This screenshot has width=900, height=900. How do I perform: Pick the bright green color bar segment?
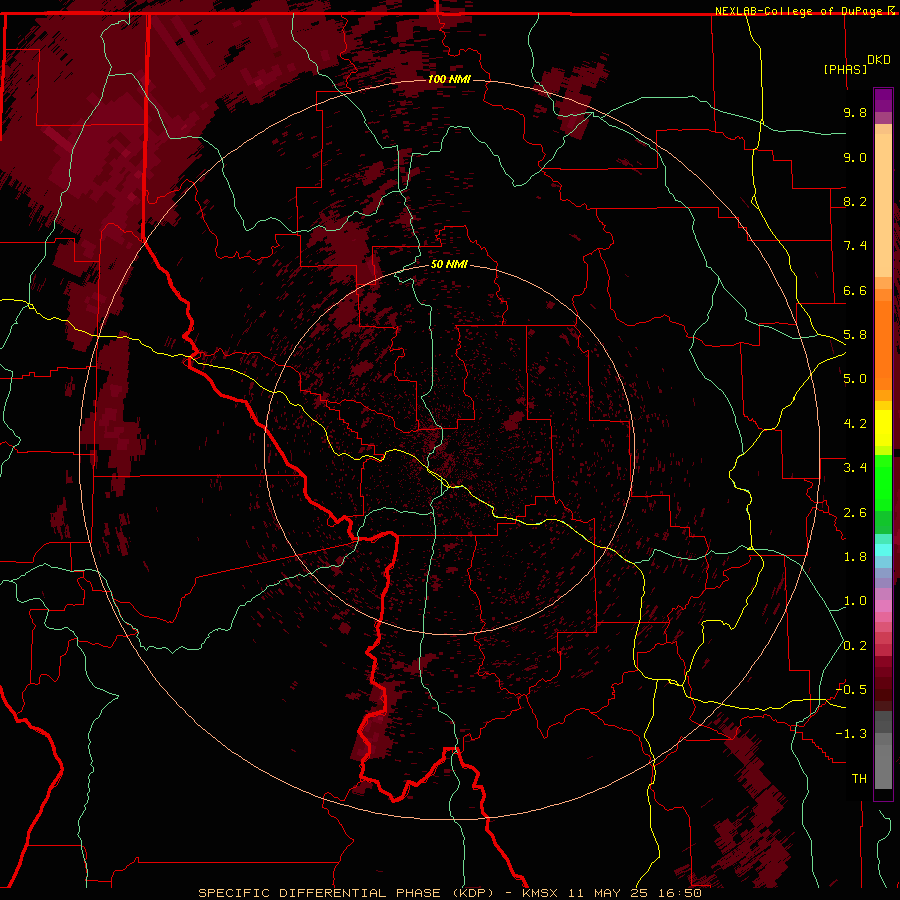click(883, 482)
